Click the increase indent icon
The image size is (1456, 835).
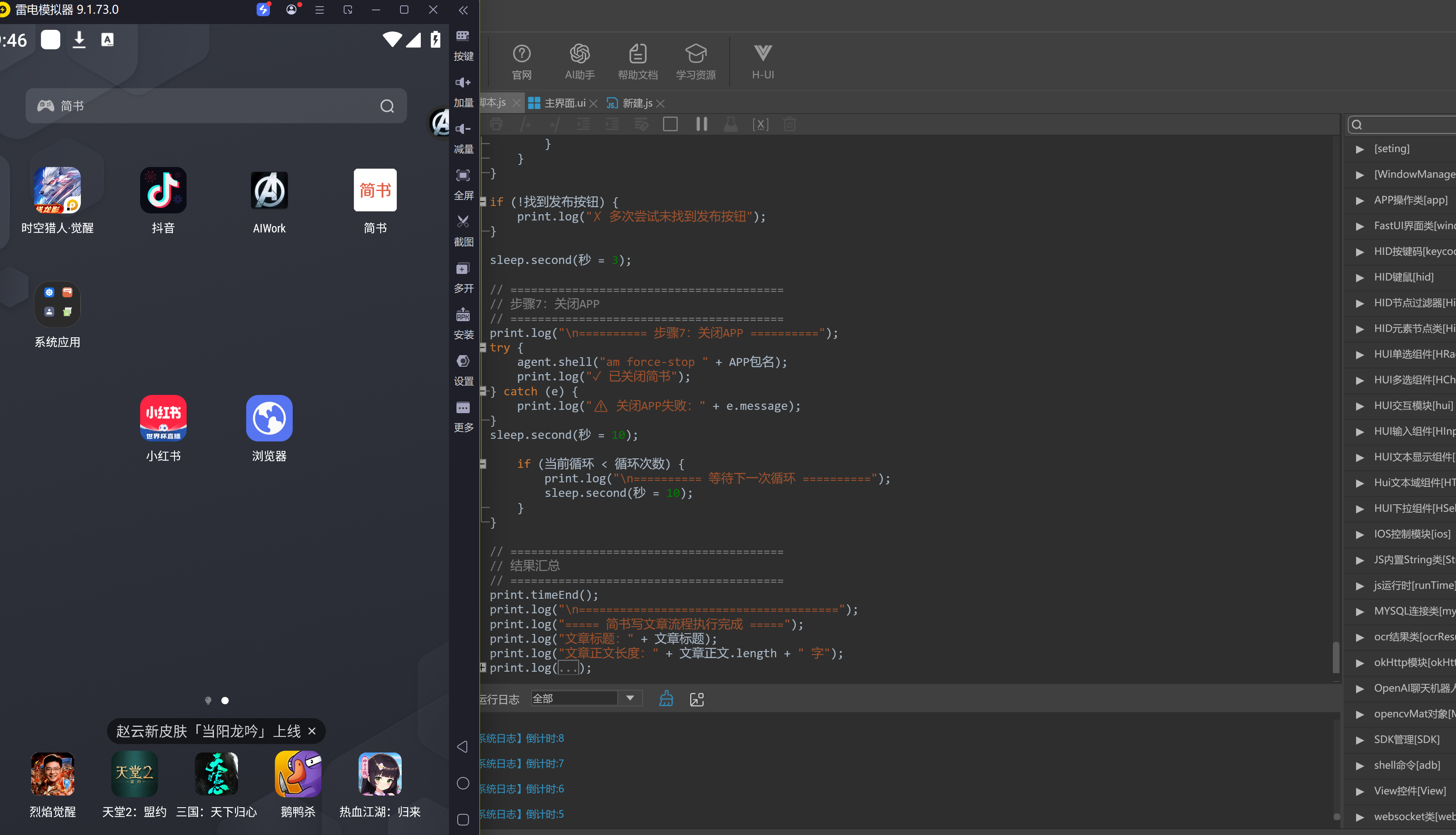click(612, 124)
